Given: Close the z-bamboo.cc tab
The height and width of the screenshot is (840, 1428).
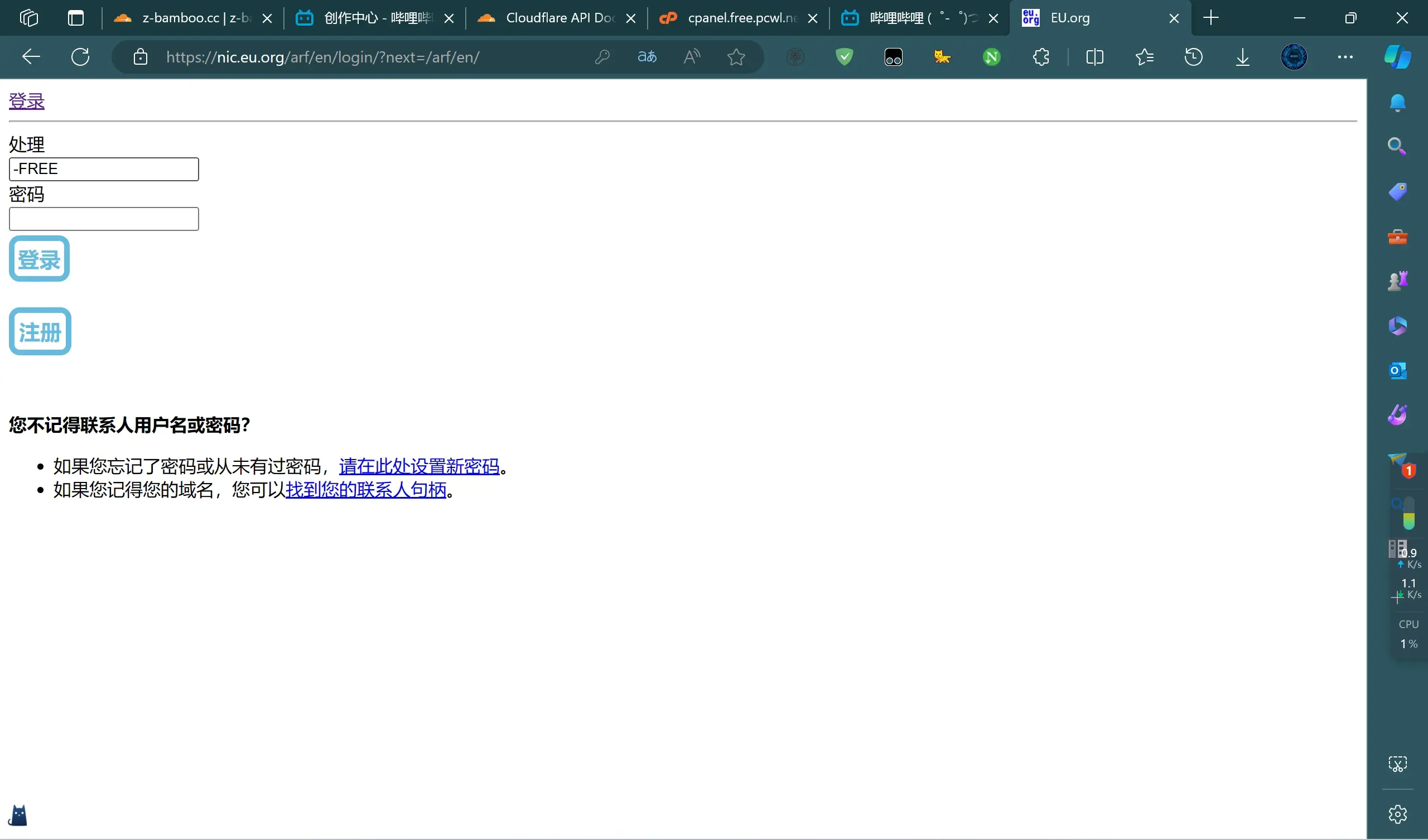Looking at the screenshot, I should point(267,19).
